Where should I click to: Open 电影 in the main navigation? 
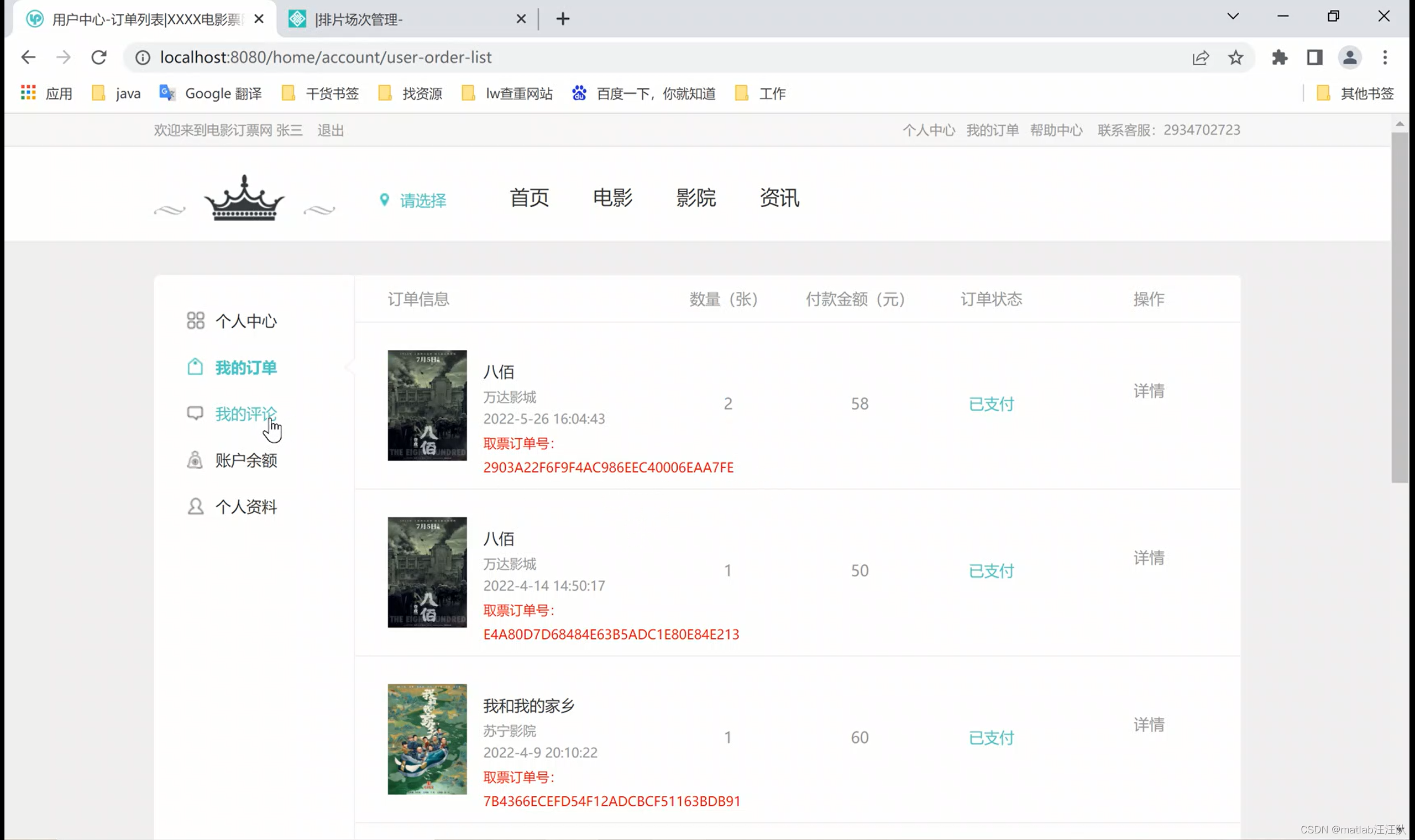612,198
